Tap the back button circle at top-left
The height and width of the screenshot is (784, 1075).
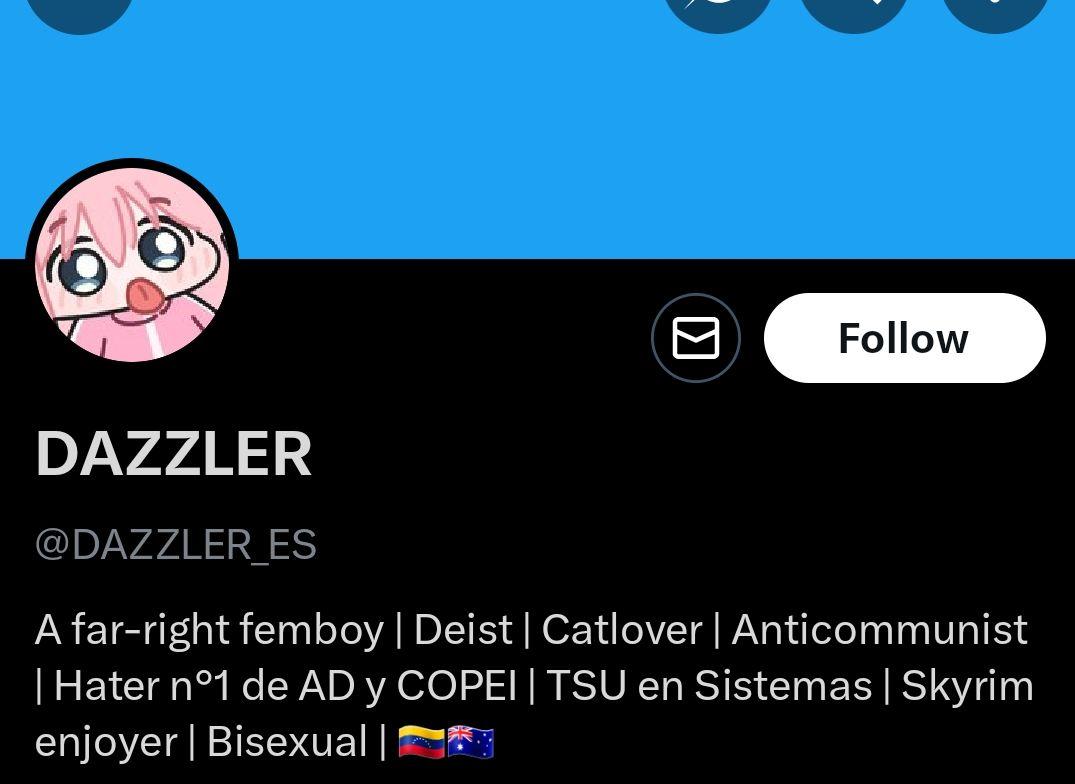tap(79, 8)
